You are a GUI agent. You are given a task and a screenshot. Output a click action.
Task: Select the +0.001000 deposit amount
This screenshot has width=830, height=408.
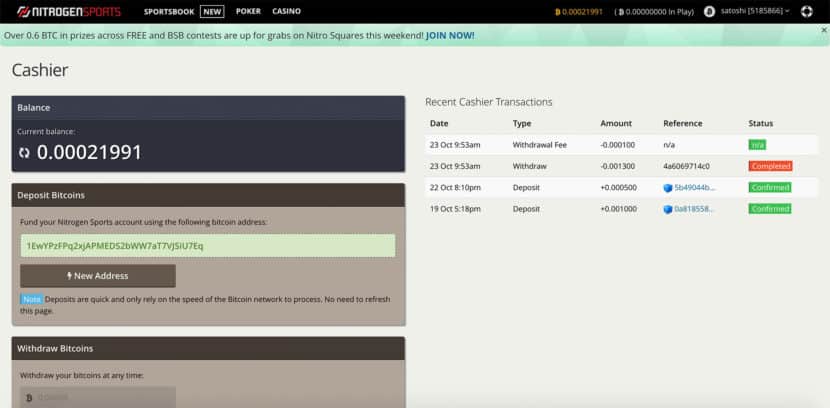point(618,209)
